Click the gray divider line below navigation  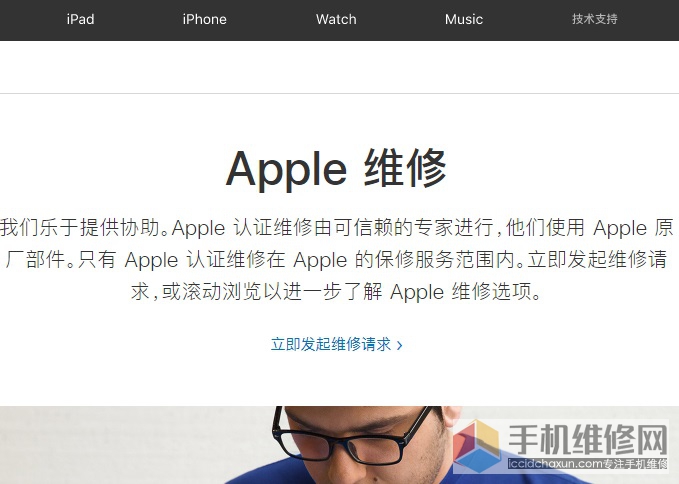pos(340,93)
